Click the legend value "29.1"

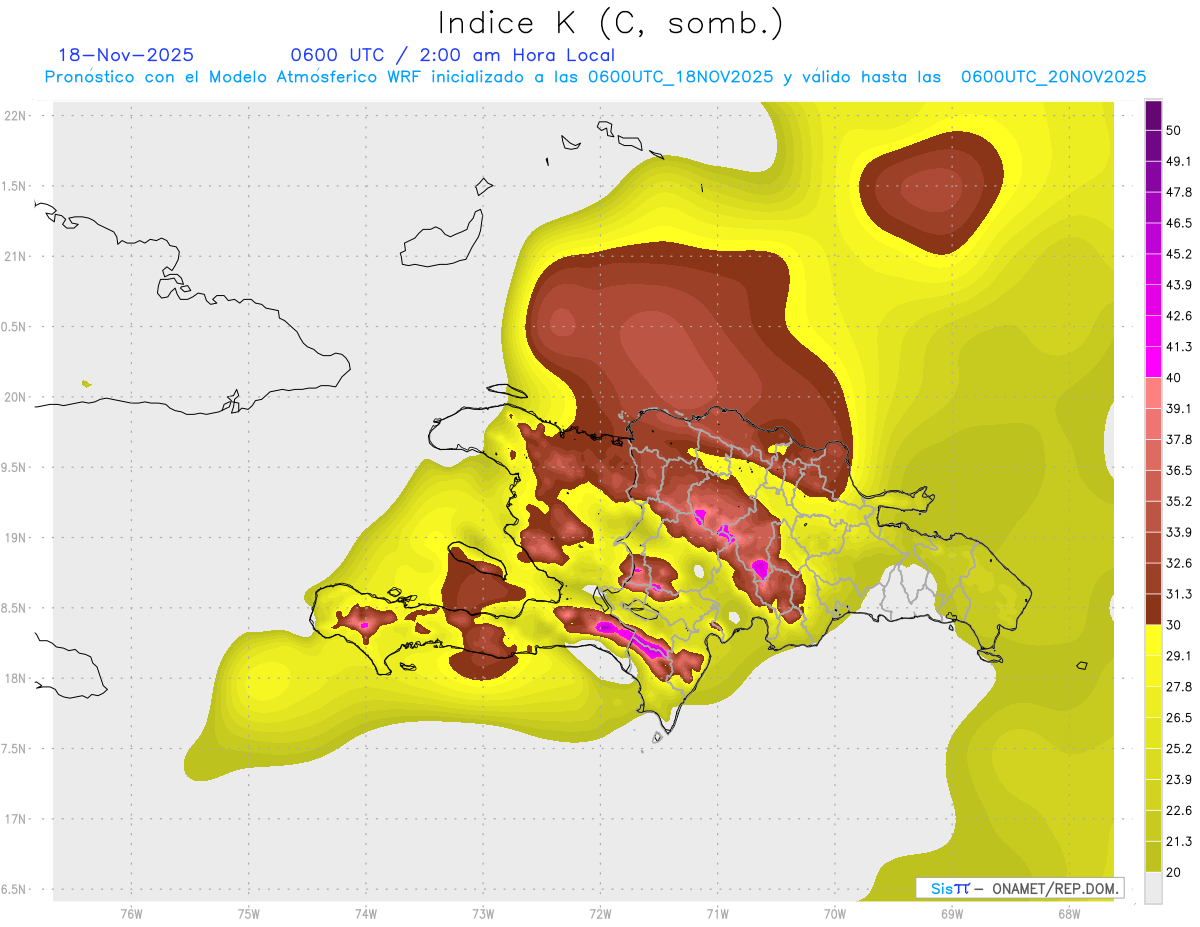pyautogui.click(x=1180, y=656)
